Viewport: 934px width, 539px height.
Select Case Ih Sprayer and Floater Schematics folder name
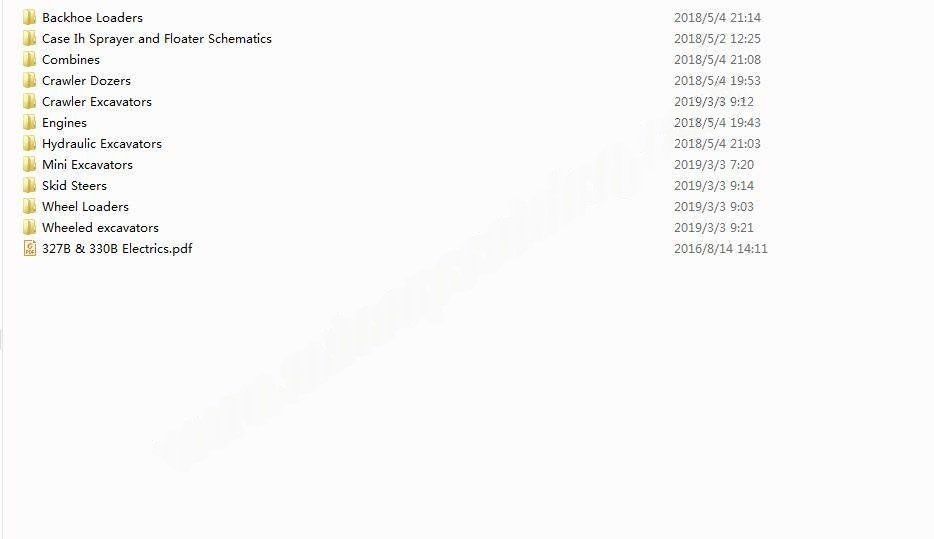[x=157, y=39]
